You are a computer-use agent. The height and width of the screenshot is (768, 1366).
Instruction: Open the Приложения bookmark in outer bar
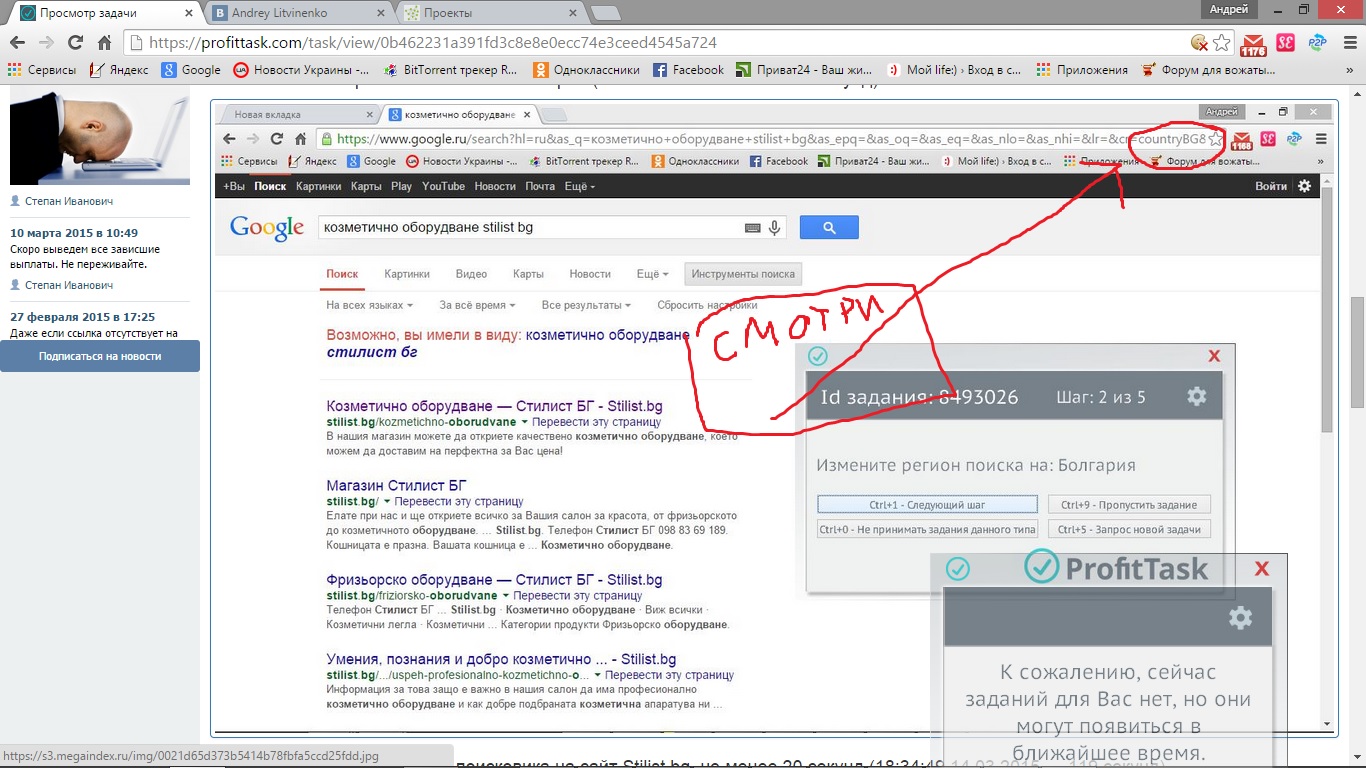pos(1082,70)
